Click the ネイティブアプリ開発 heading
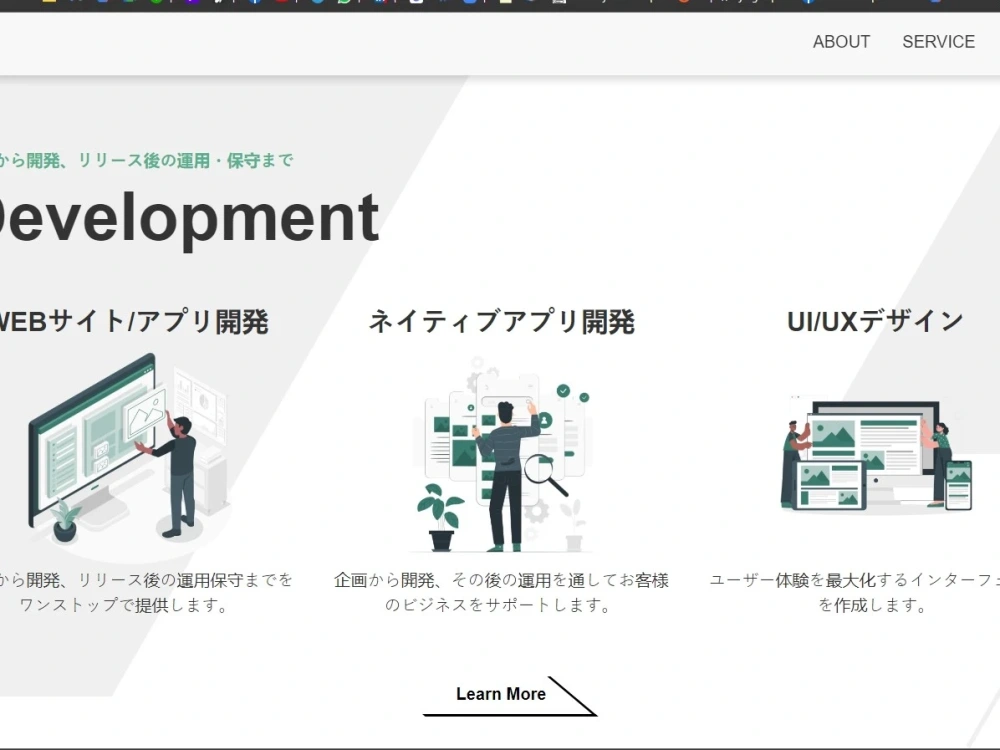1000x750 pixels. click(x=501, y=321)
